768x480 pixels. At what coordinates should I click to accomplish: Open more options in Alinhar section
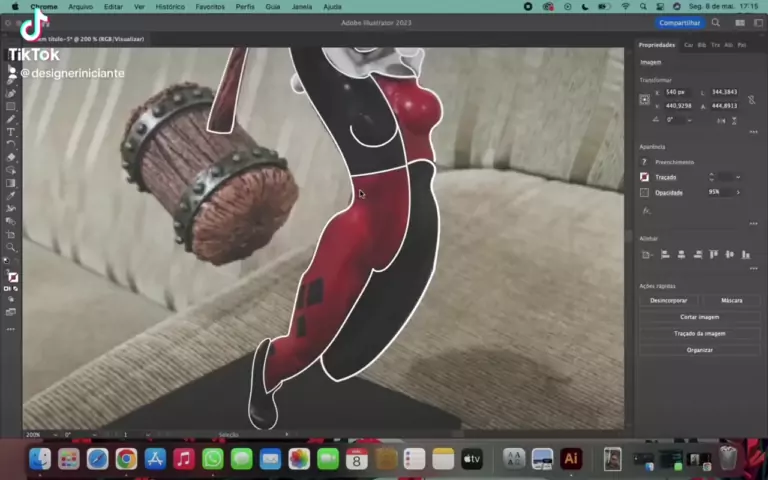pyautogui.click(x=753, y=268)
